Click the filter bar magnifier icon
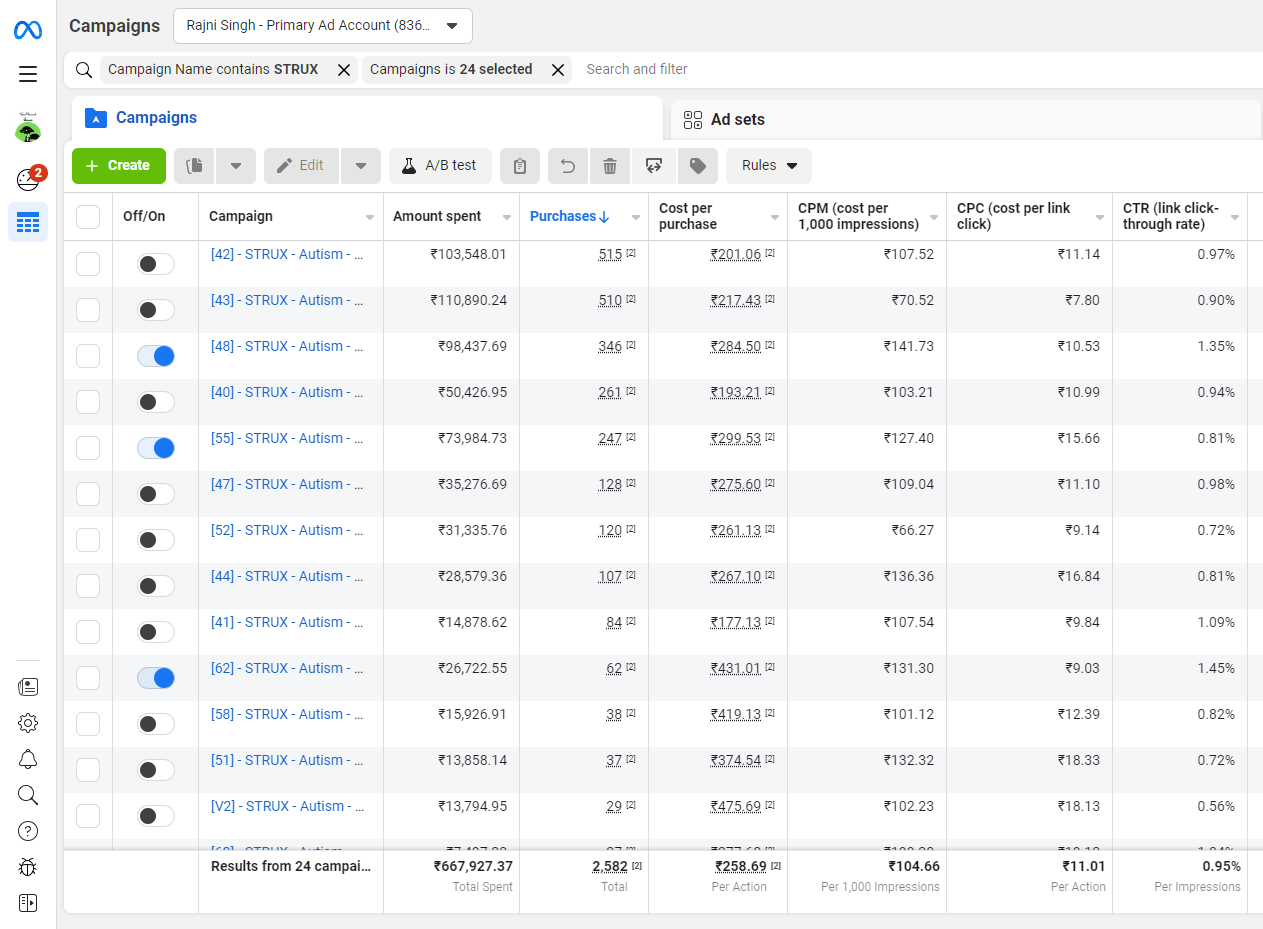1263x929 pixels. point(84,69)
